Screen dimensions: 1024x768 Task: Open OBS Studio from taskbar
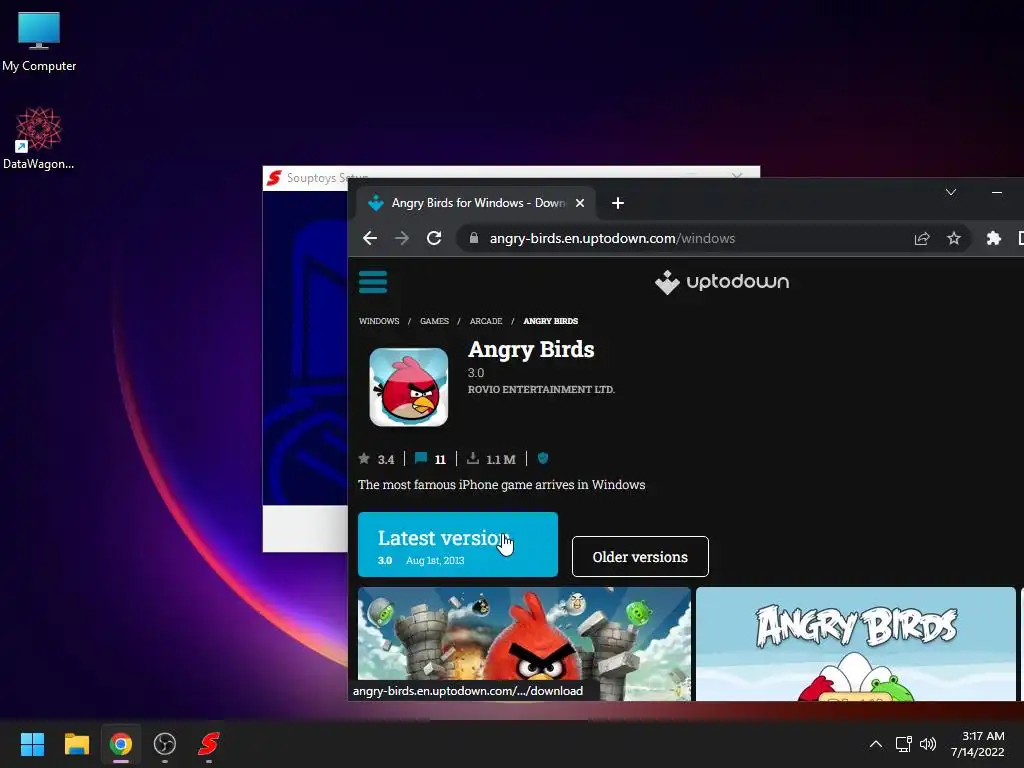165,744
